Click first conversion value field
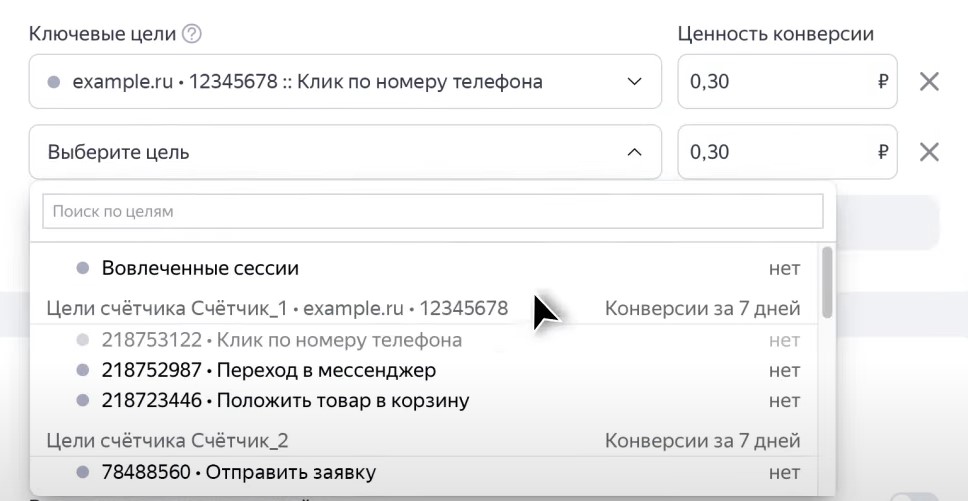968x501 pixels. click(x=770, y=82)
